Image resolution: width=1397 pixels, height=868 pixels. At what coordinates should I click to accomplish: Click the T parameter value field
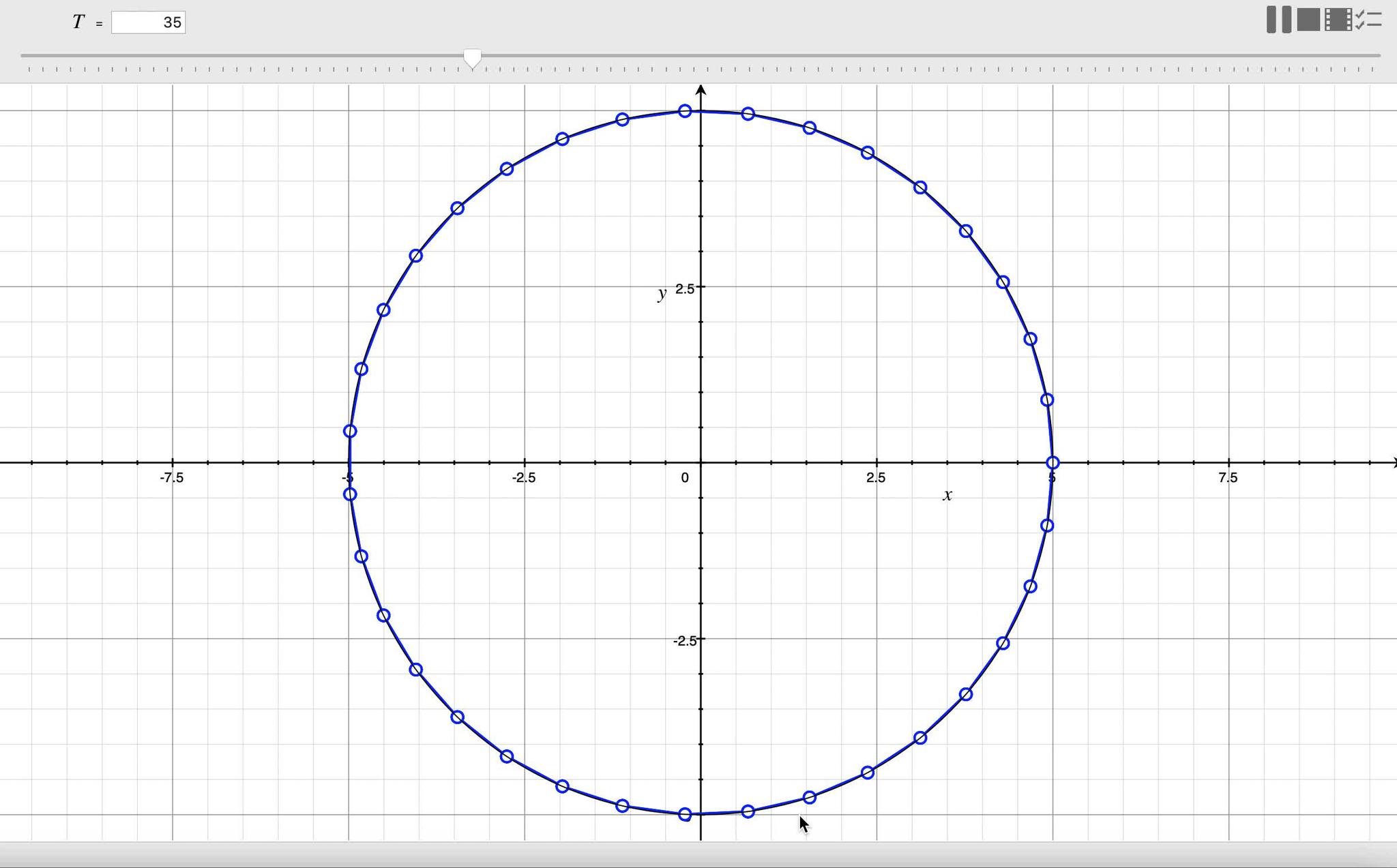(148, 23)
